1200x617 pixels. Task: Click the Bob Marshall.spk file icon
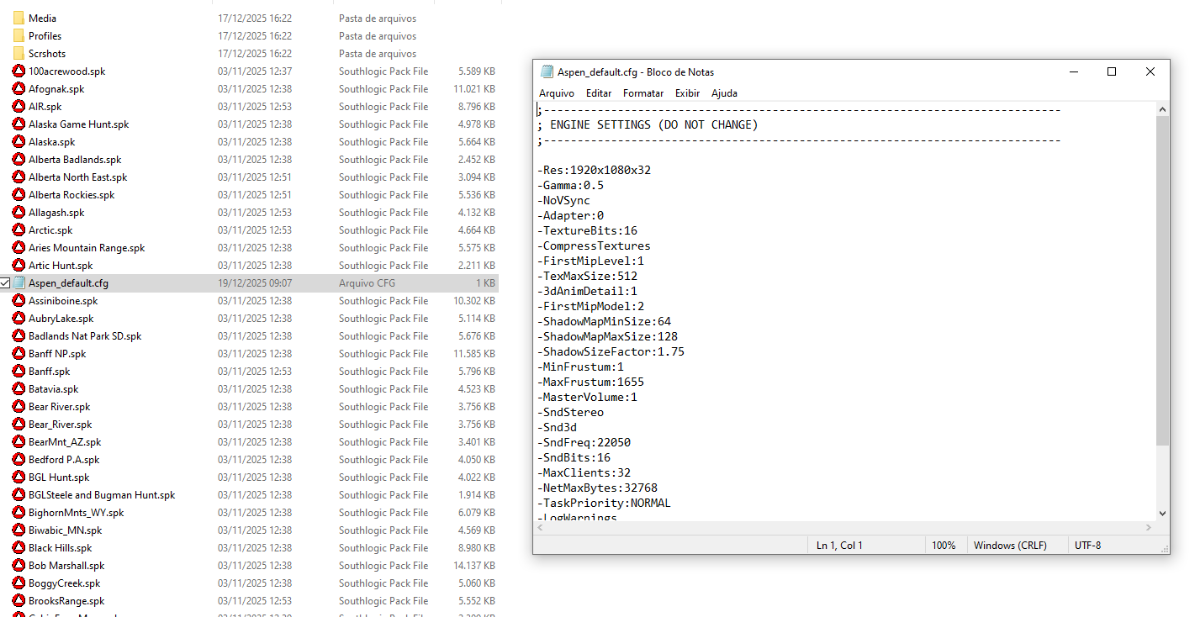[18, 566]
